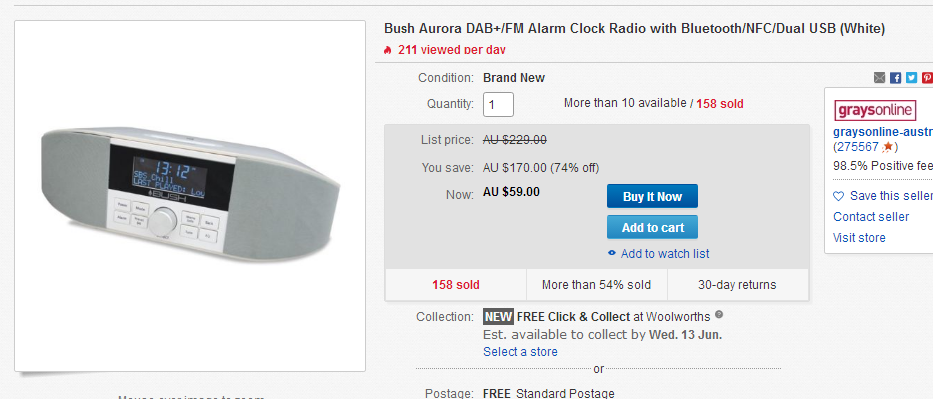Share listing on Twitter icon
Viewport: 933px width, 399px height.
[912, 78]
